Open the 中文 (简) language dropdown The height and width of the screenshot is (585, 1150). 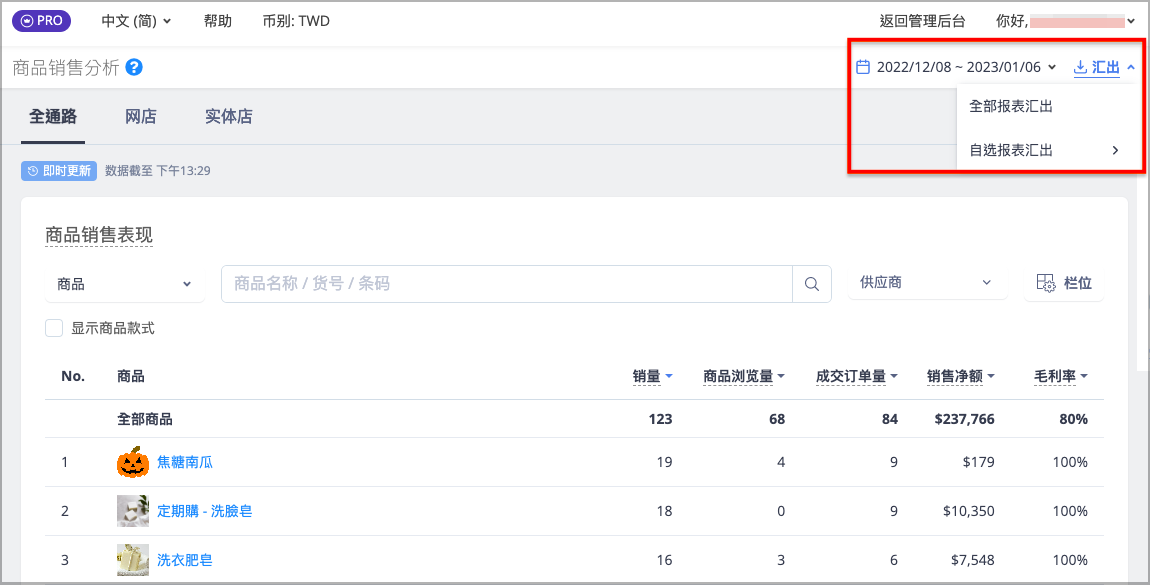(136, 21)
